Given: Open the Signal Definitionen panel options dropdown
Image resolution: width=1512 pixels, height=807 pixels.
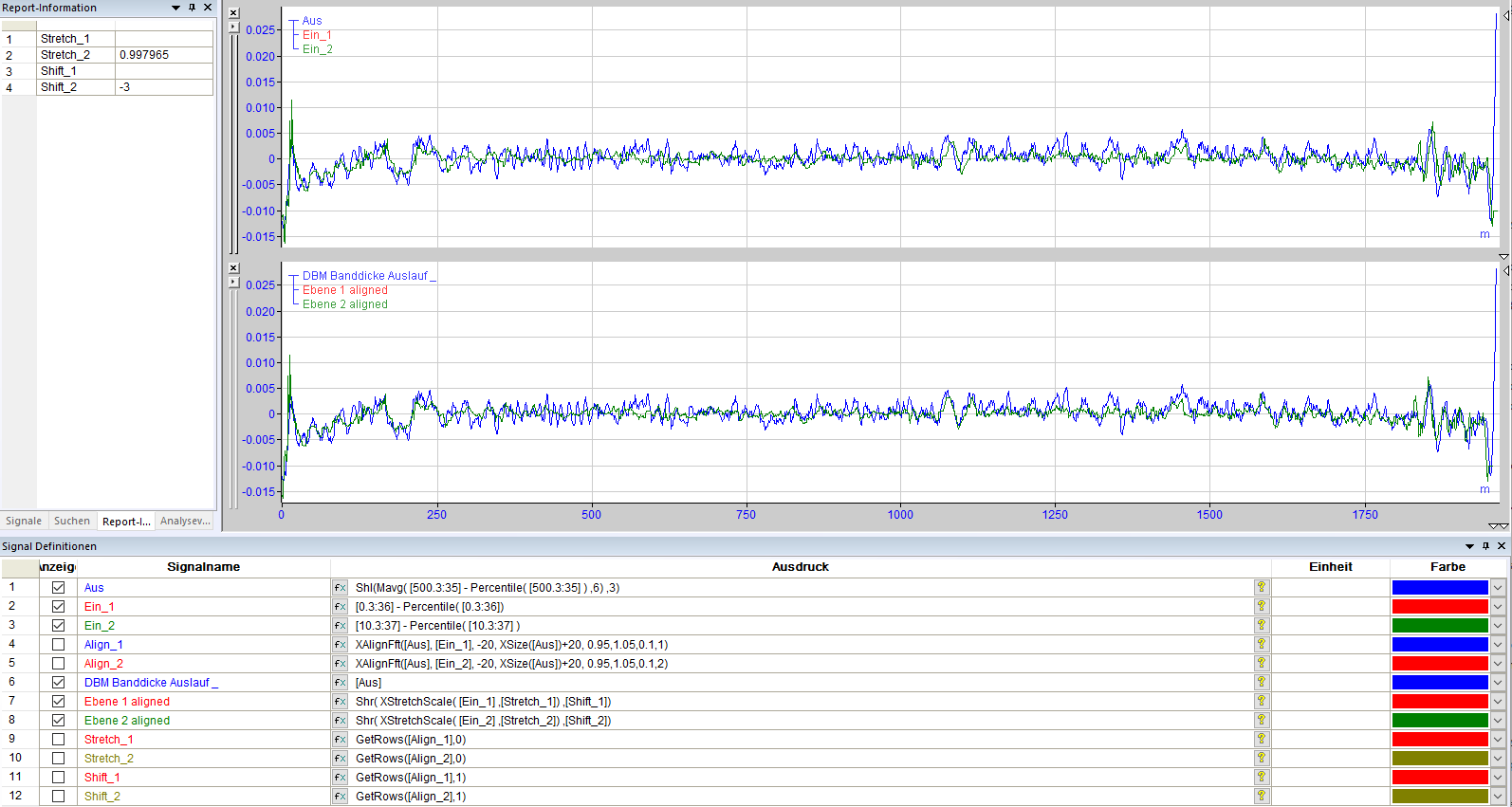Looking at the screenshot, I should coord(1469,546).
